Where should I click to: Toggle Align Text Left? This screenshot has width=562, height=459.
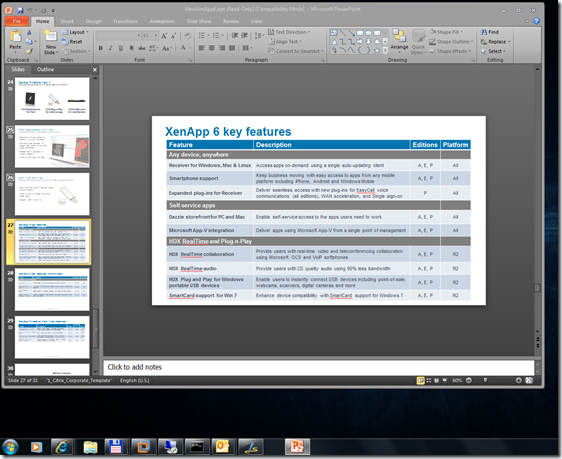[202, 48]
